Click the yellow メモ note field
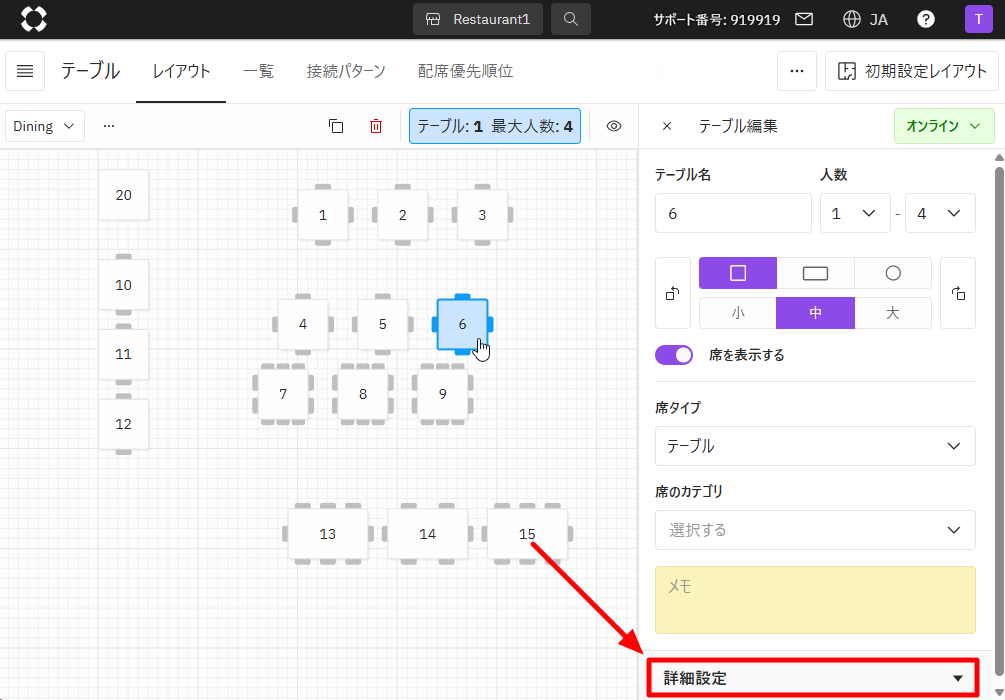This screenshot has width=1005, height=700. pyautogui.click(x=815, y=600)
